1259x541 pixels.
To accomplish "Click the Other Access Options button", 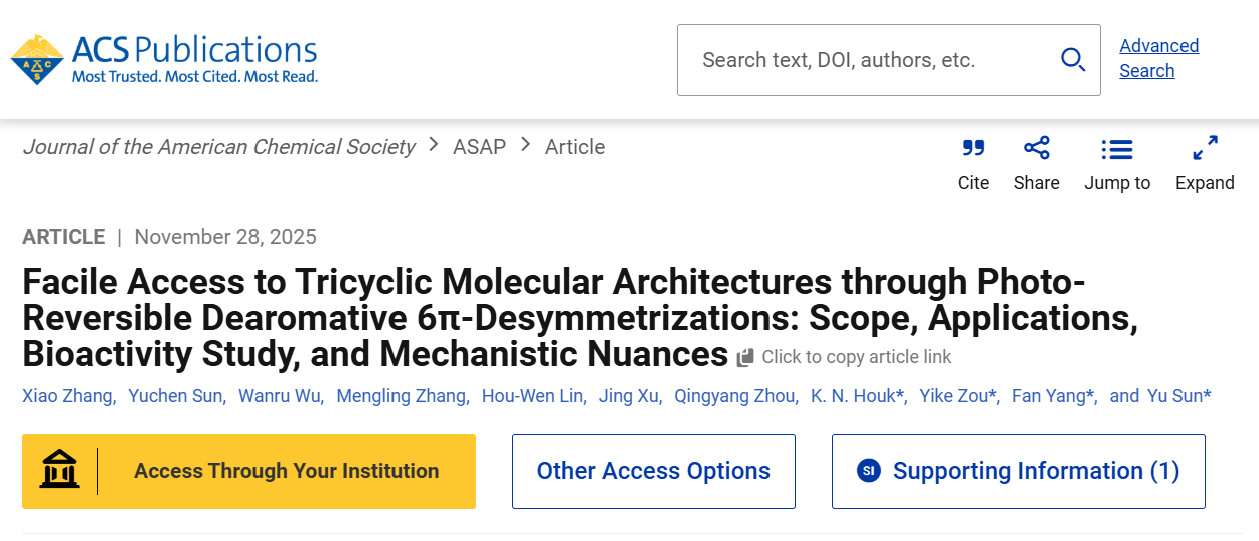I will 653,471.
